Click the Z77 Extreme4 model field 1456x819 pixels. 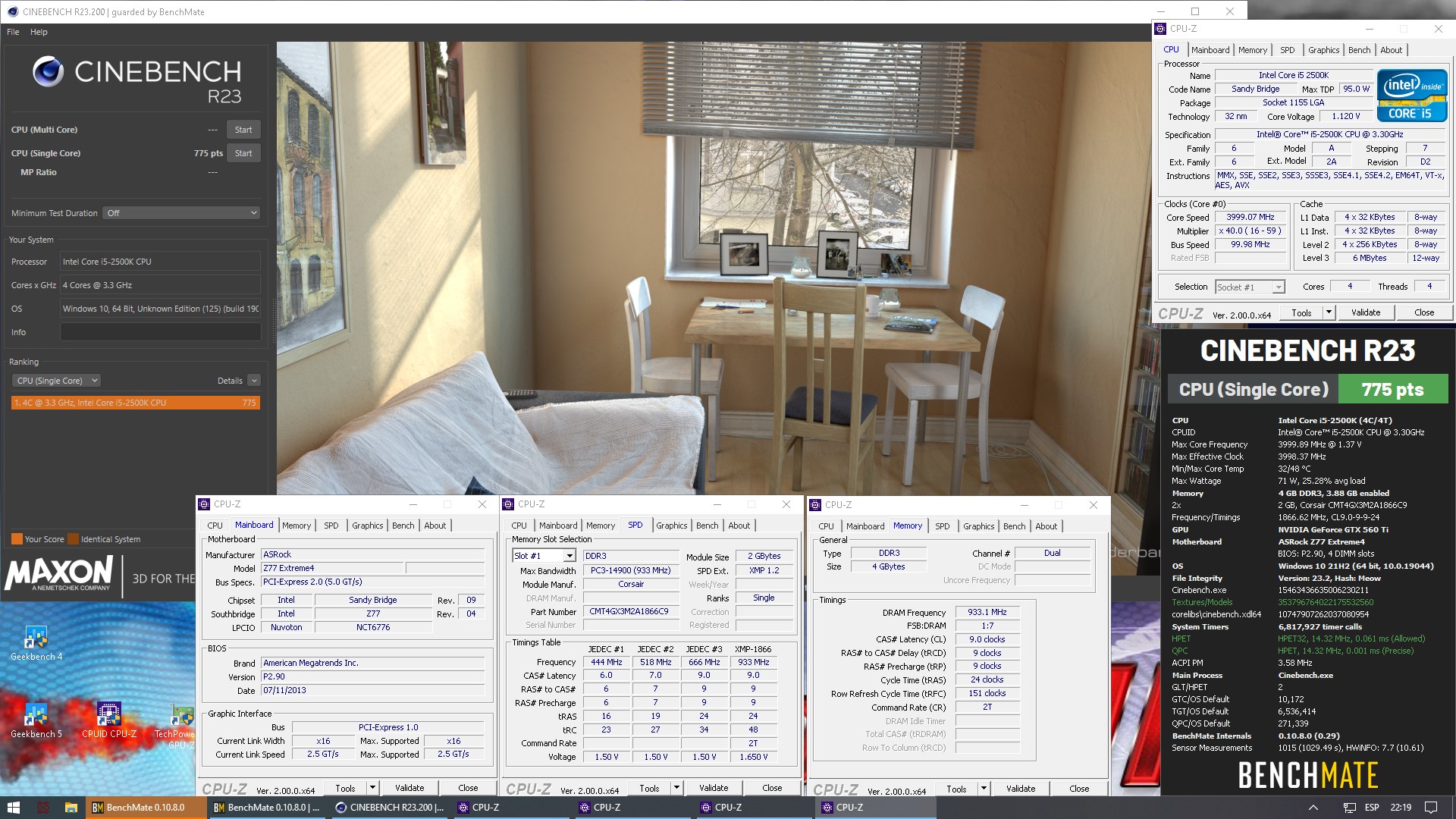tap(331, 568)
